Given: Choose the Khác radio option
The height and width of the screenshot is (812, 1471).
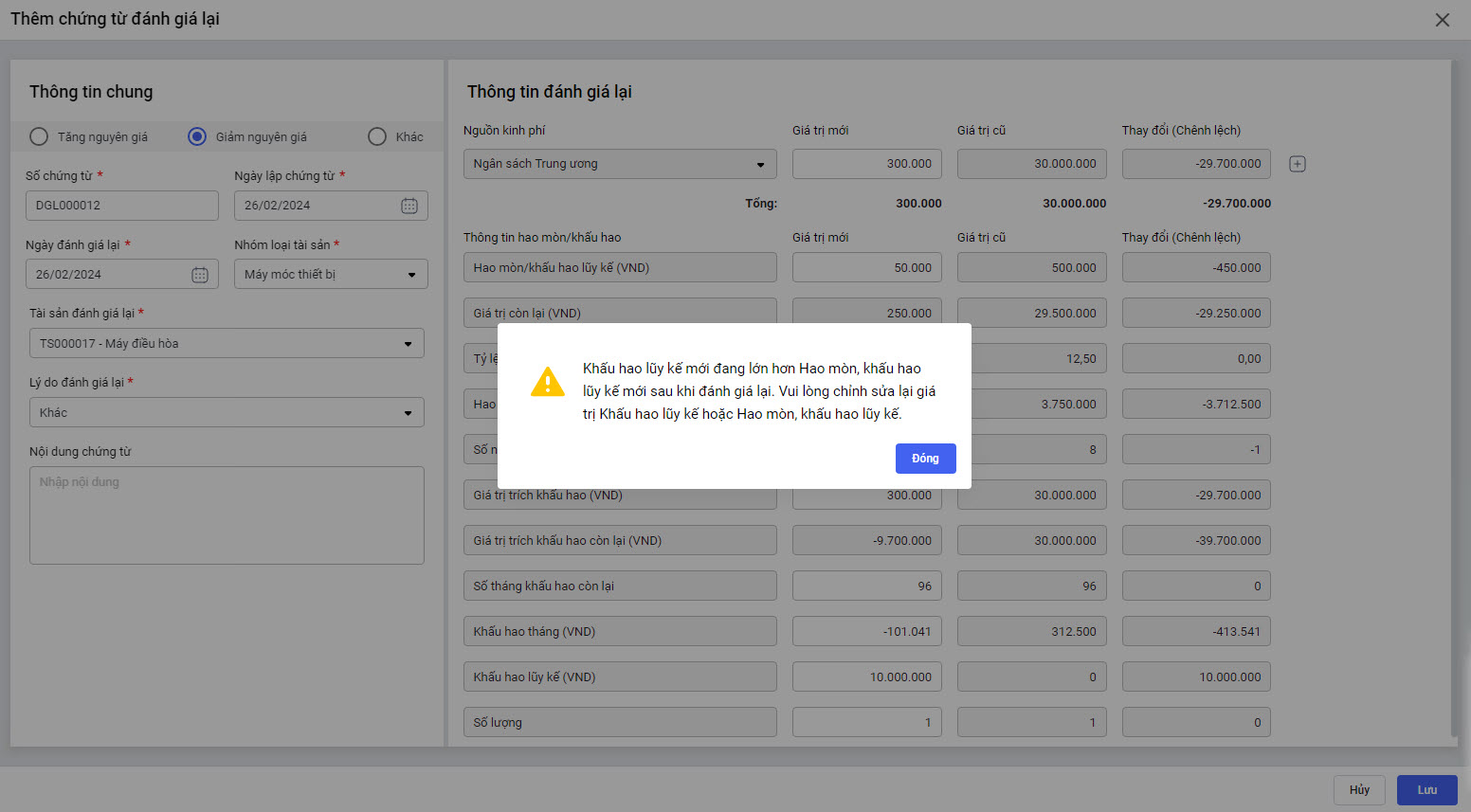Looking at the screenshot, I should tap(377, 136).
